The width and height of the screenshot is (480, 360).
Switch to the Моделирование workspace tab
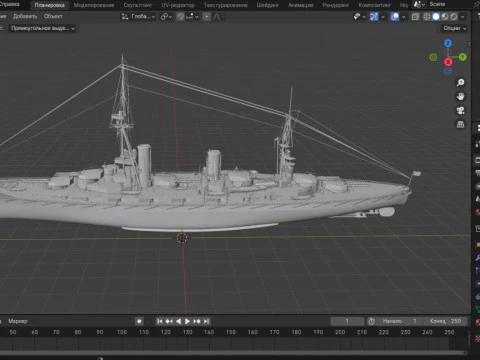pyautogui.click(x=94, y=5)
